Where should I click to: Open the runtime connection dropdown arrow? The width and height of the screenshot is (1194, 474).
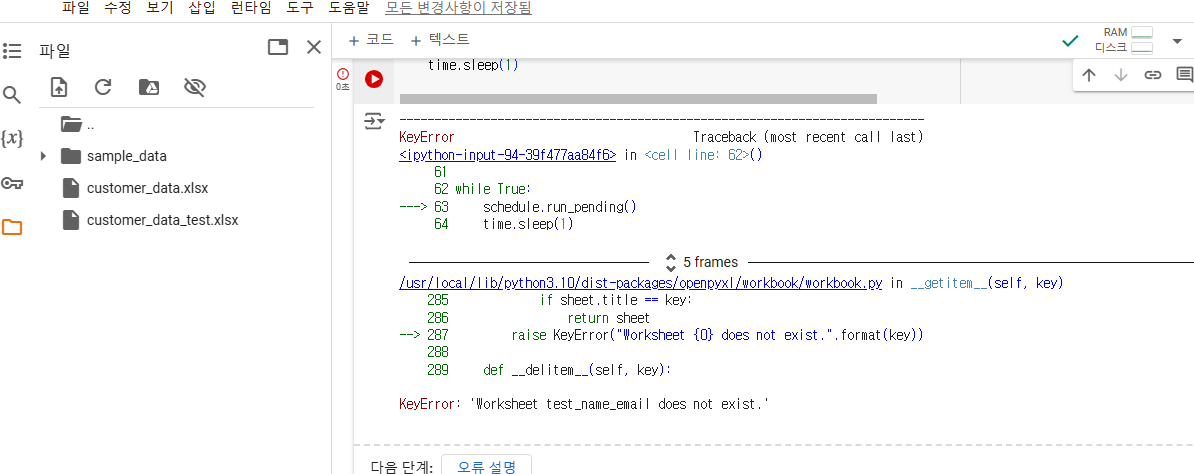(1177, 40)
